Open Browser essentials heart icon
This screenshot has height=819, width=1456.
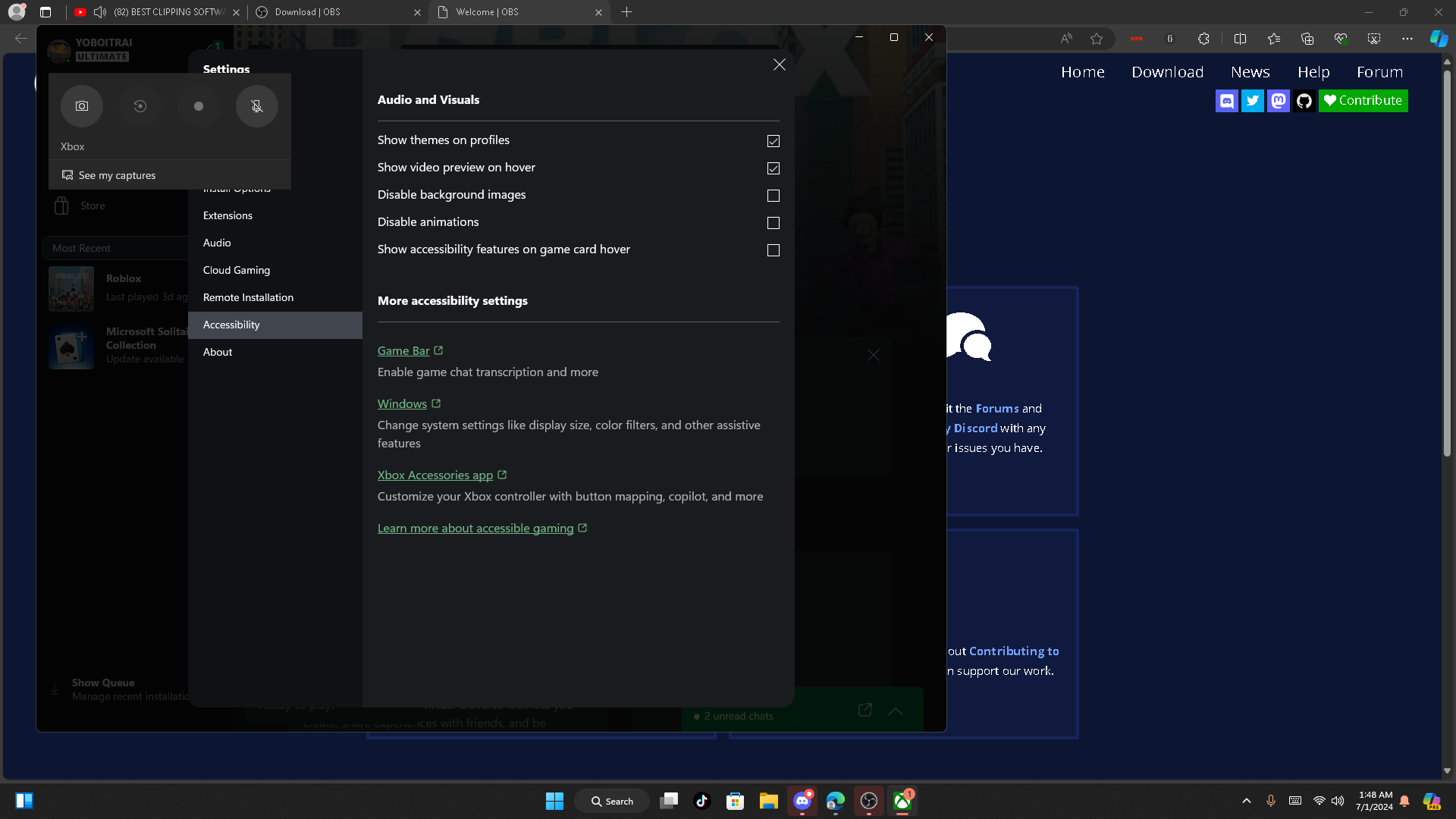[1341, 39]
